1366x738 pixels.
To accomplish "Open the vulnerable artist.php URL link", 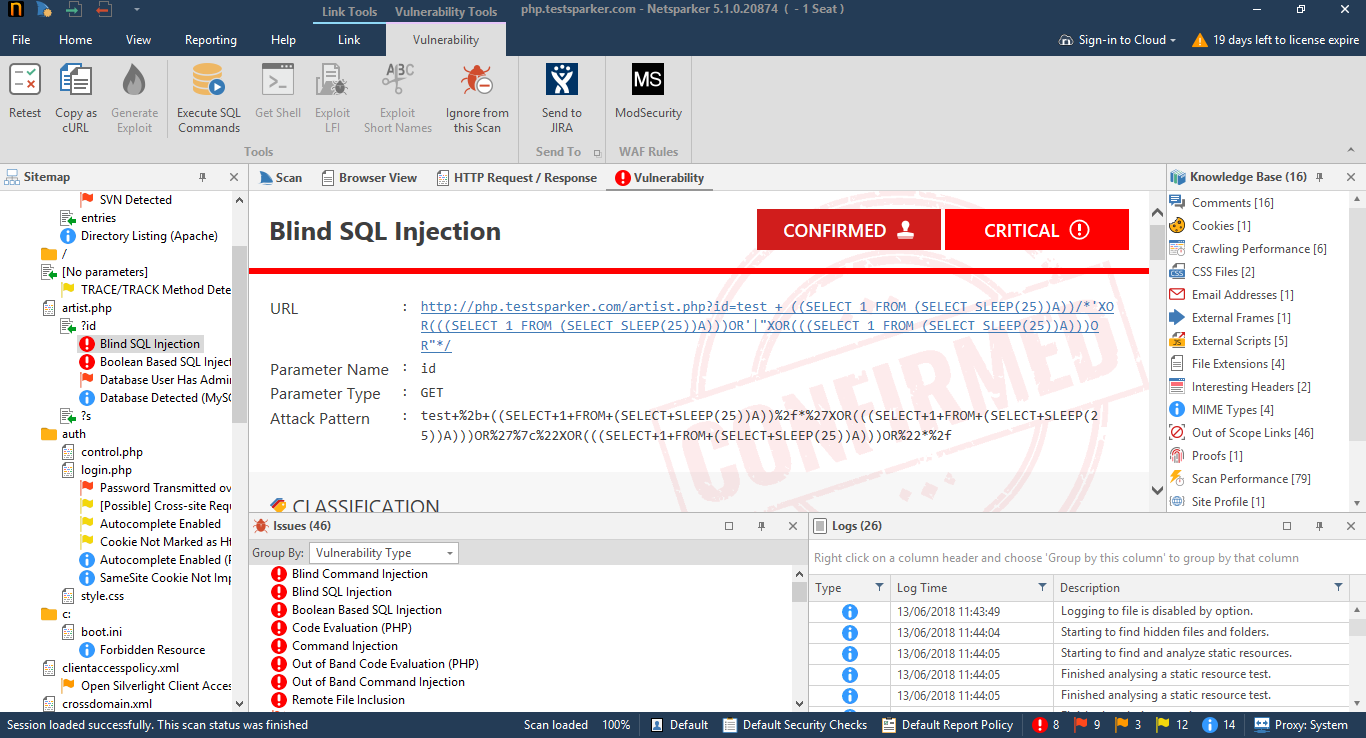I will pos(767,326).
